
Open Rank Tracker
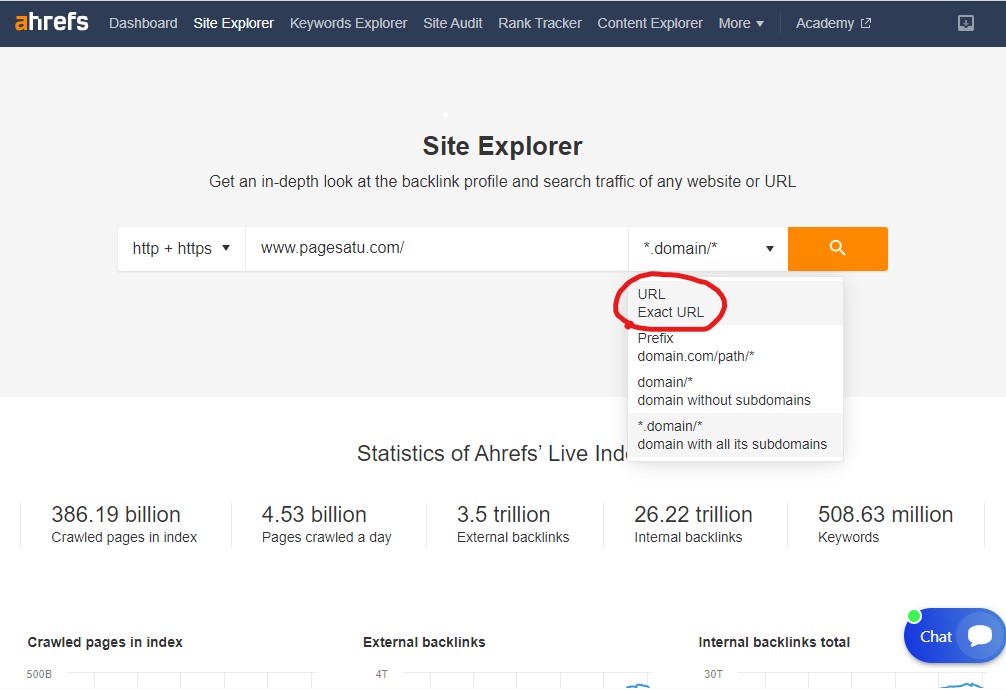540,23
